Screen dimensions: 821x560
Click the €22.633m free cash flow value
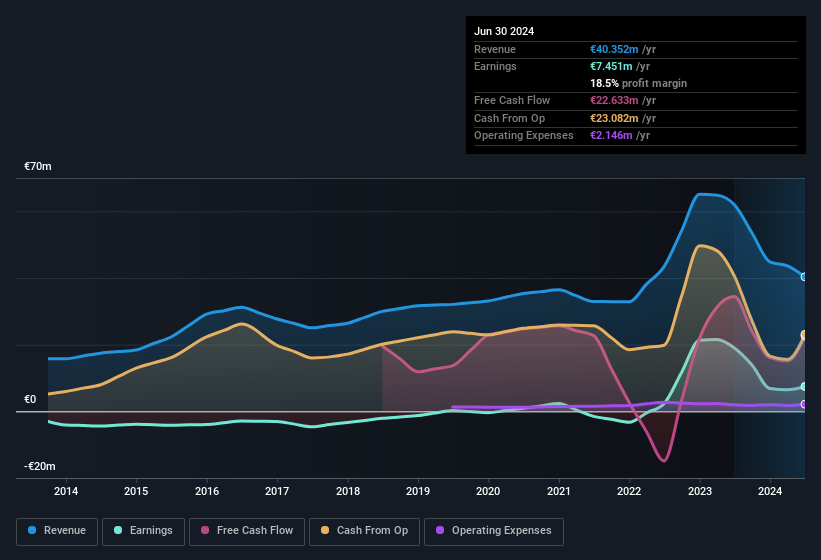pyautogui.click(x=614, y=100)
